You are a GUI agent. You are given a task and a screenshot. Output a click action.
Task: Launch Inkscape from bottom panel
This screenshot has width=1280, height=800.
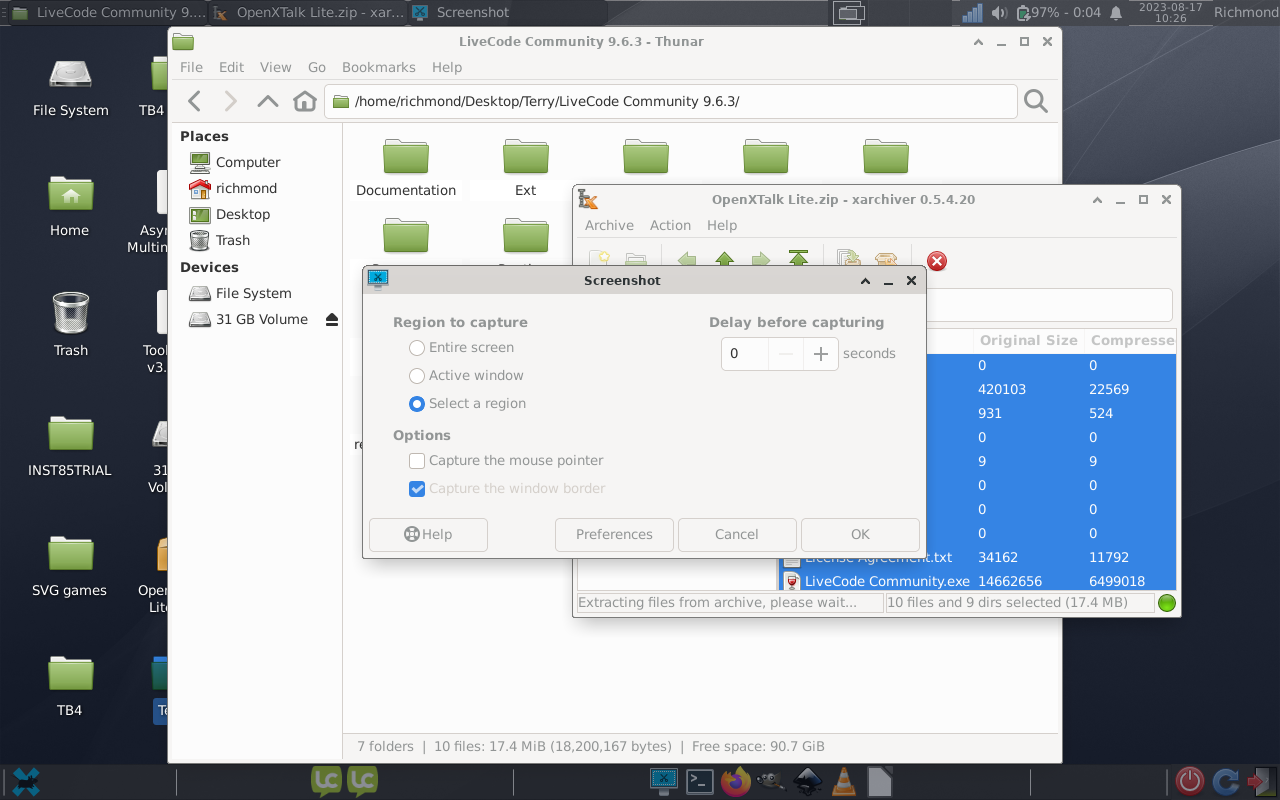coord(808,781)
